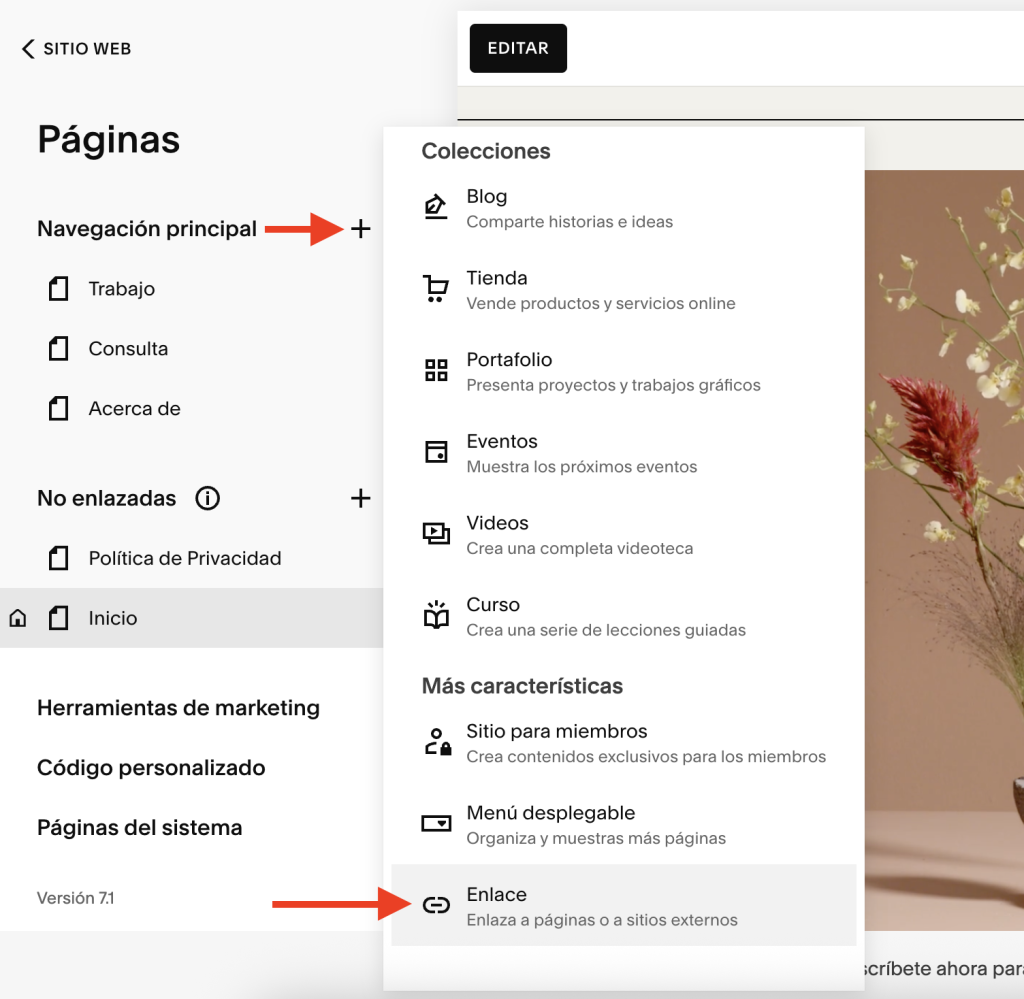Click the Blog pencil icon

[436, 207]
